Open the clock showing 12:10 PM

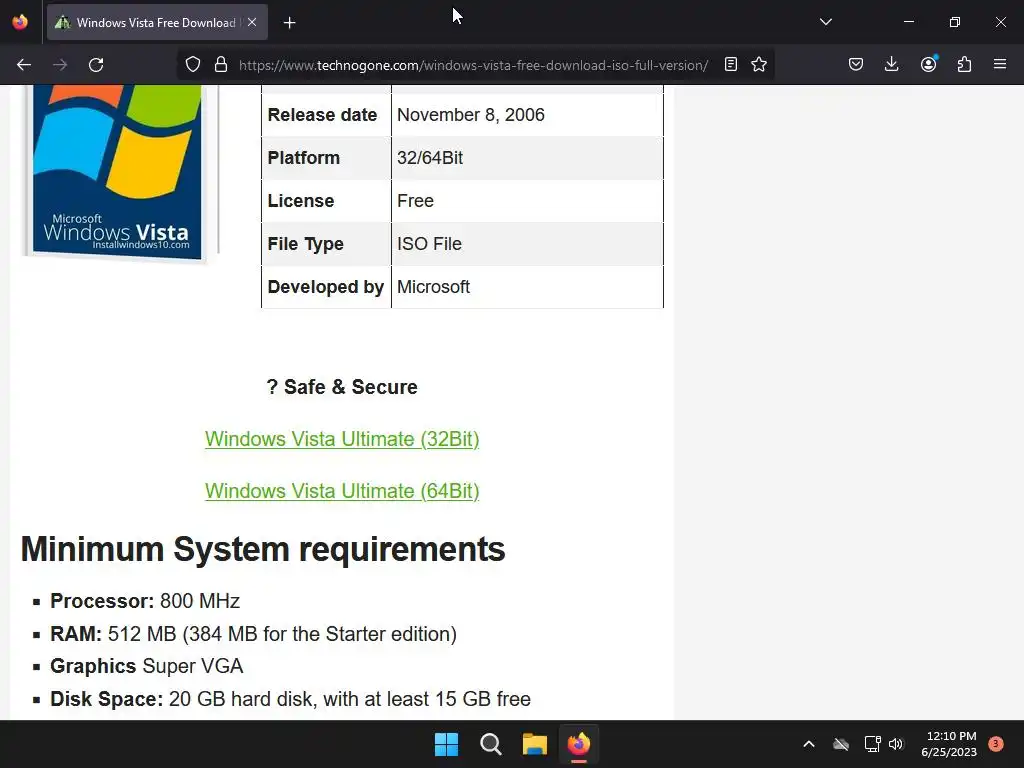coord(950,744)
